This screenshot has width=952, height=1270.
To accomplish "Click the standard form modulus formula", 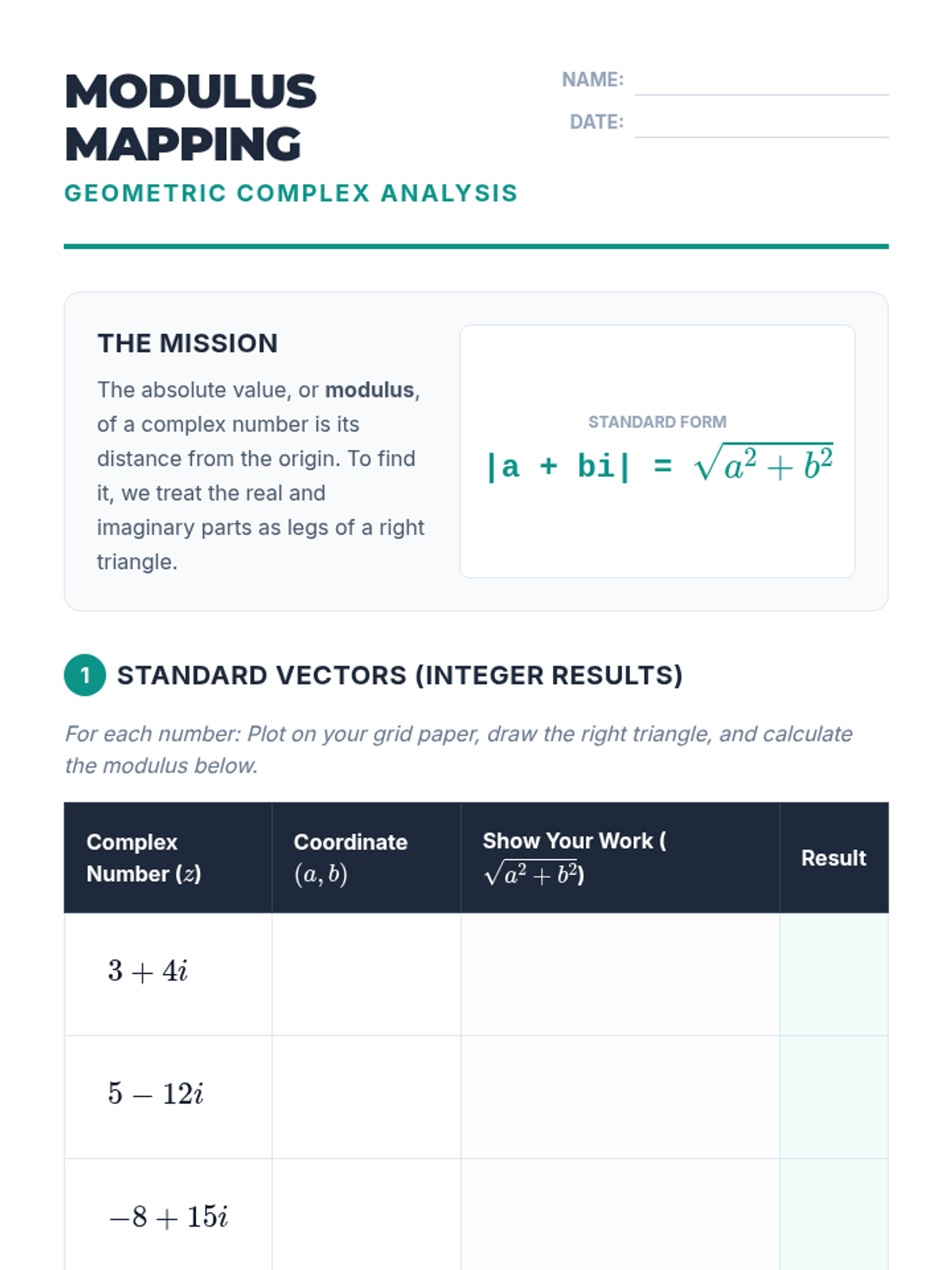I will (x=658, y=464).
